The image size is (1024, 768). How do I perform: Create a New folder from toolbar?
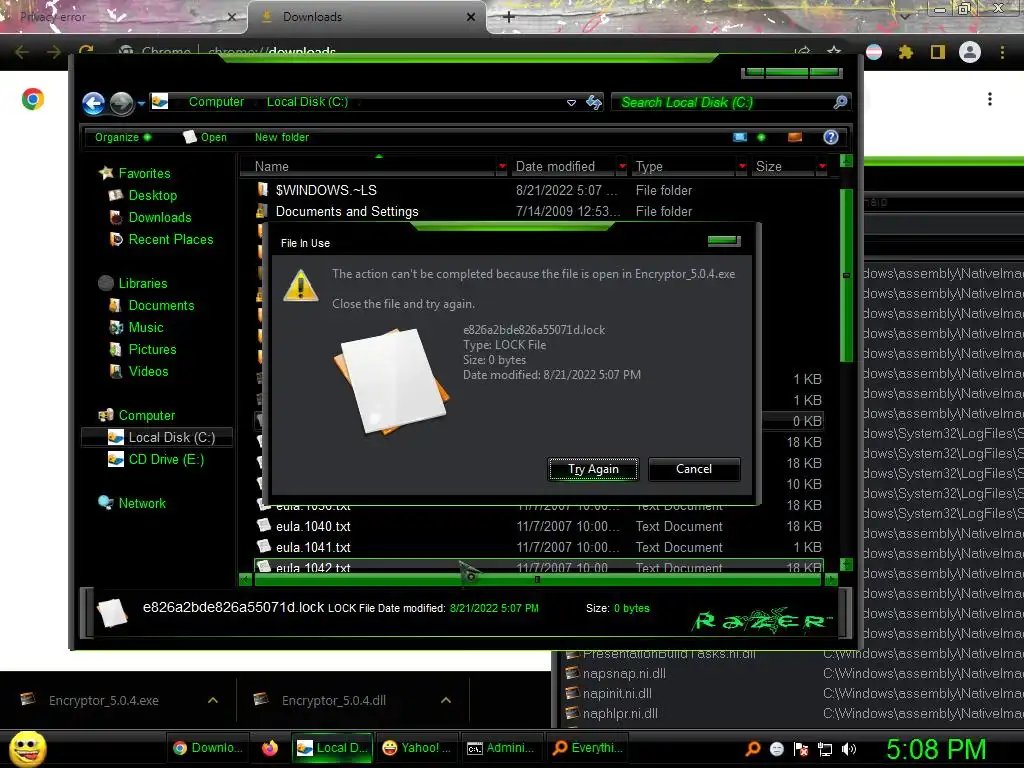tap(281, 137)
